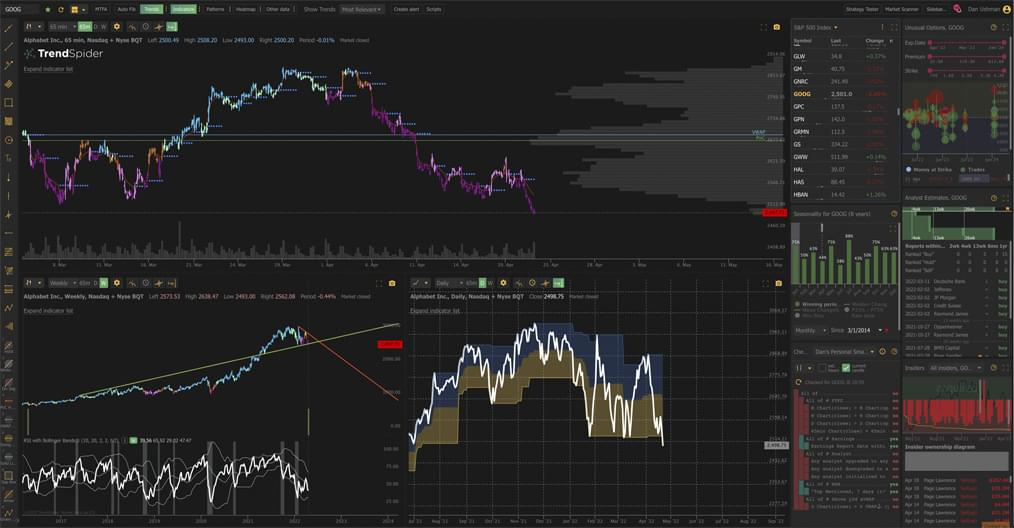Uncheck the green current candle checkbox
1014x528 pixels.
coord(845,368)
